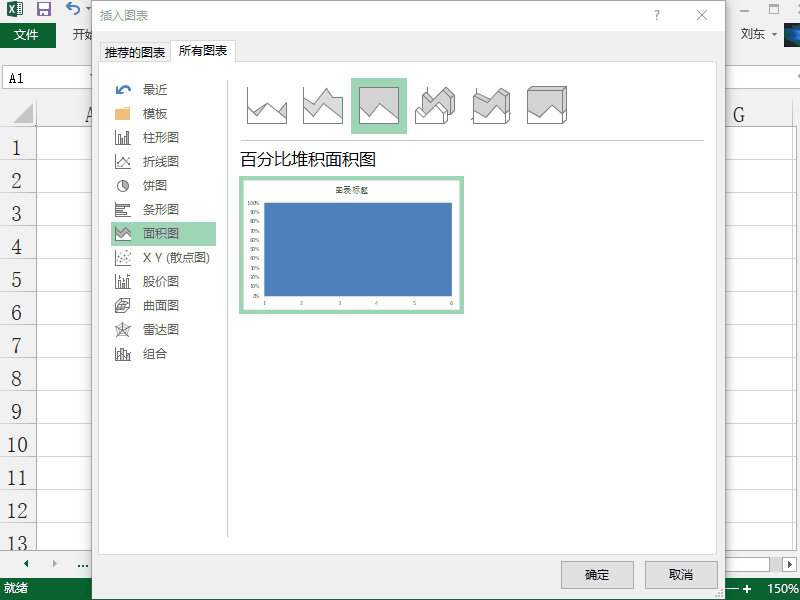This screenshot has height=600, width=800.
Task: Open the 文件 File menu
Action: pyautogui.click(x=28, y=35)
